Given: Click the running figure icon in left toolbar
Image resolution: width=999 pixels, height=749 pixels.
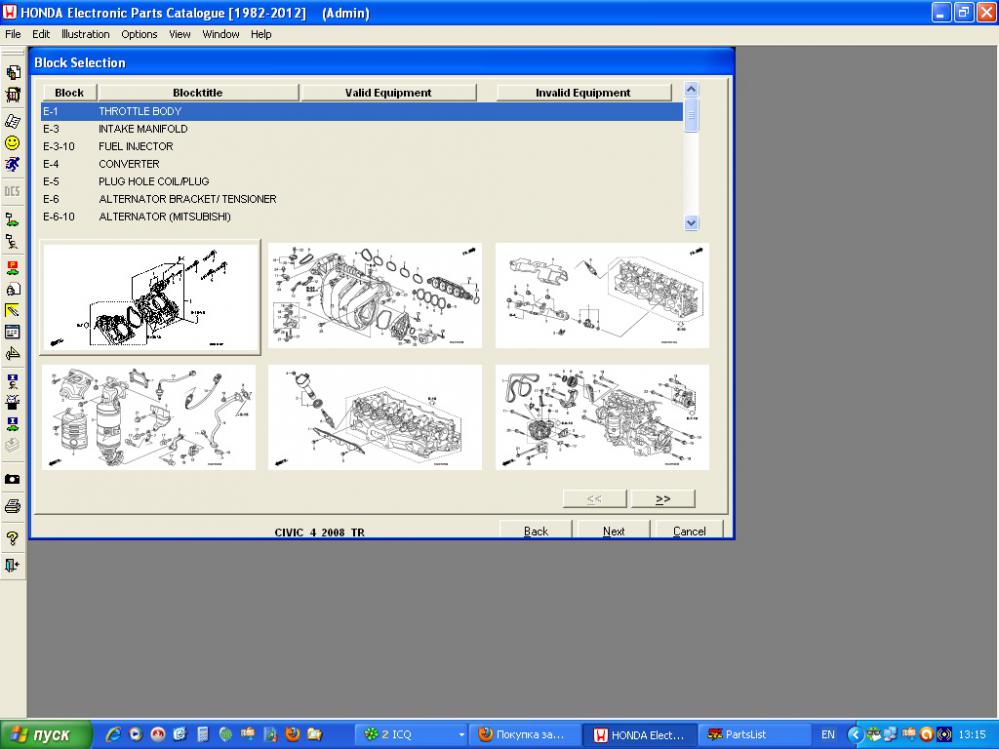Looking at the screenshot, I should (12, 164).
